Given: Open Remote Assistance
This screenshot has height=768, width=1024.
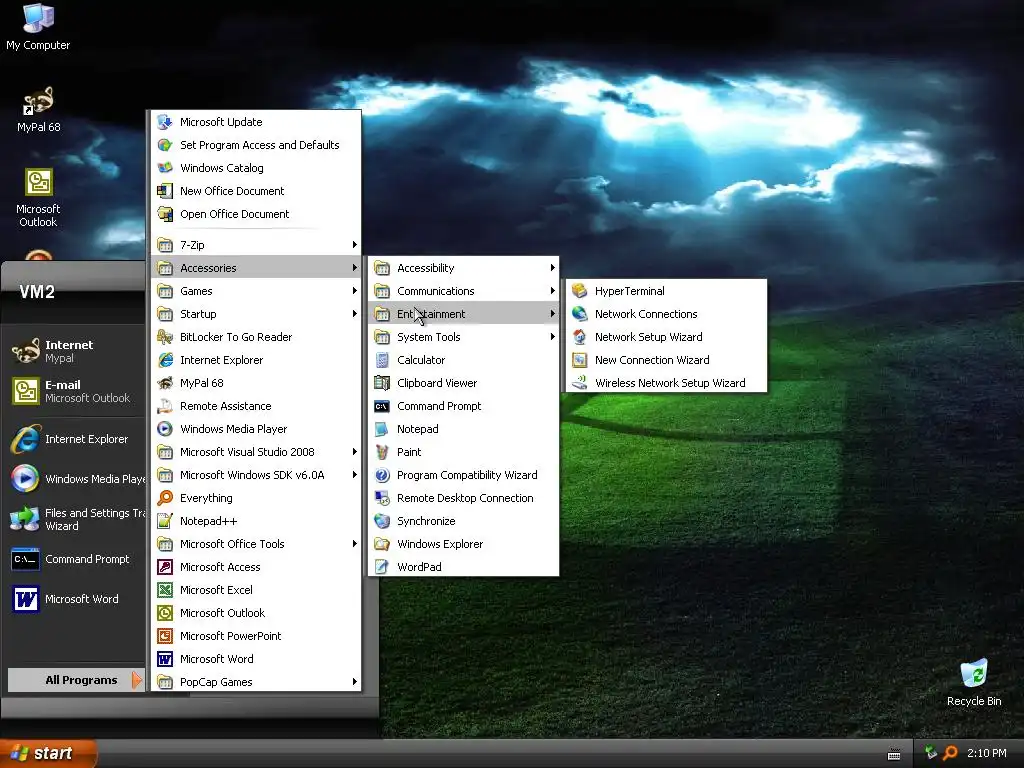Looking at the screenshot, I should 256,406.
